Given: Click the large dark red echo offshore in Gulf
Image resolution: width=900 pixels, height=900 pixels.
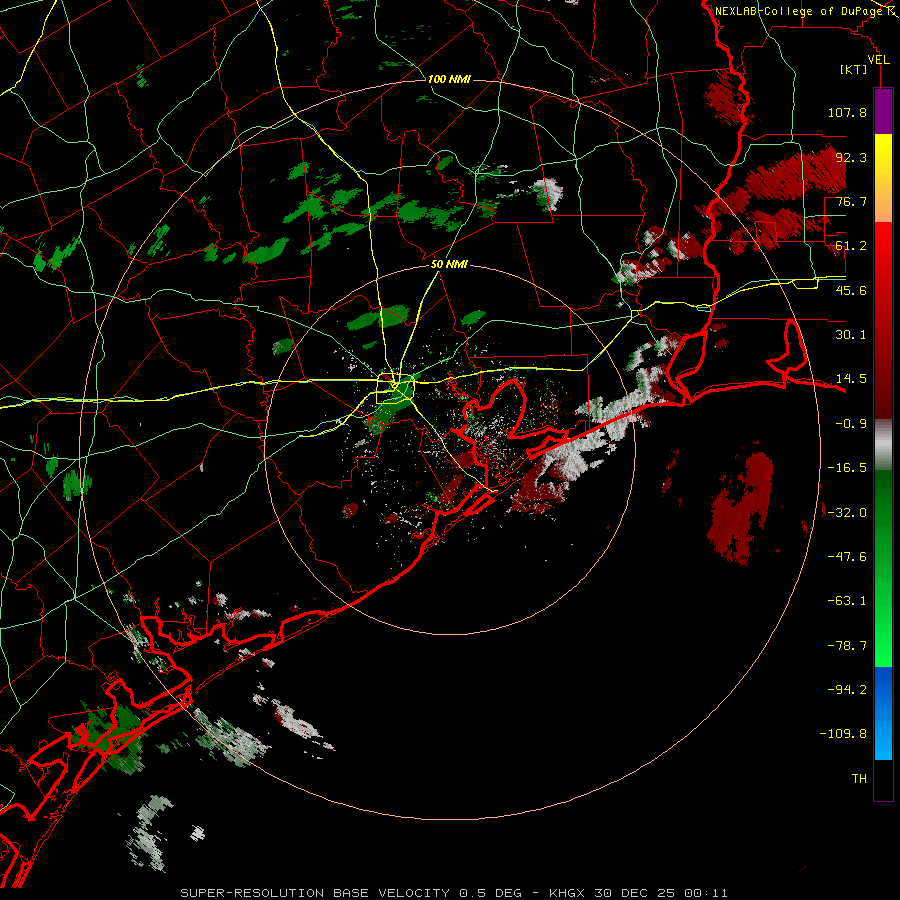Looking at the screenshot, I should [x=740, y=511].
